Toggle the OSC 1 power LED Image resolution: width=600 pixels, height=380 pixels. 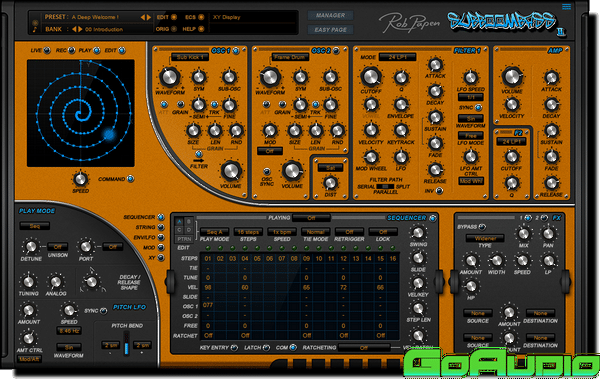[x=236, y=51]
